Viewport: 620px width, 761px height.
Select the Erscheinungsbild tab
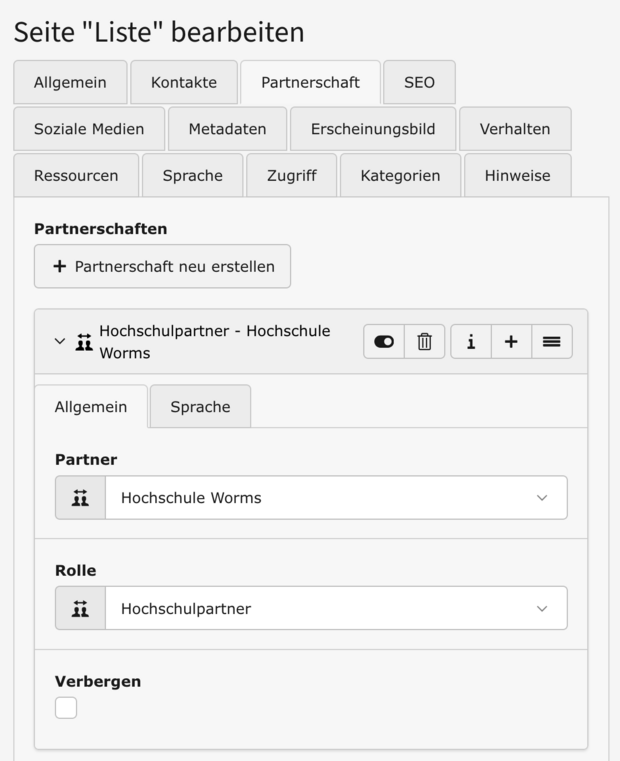373,129
